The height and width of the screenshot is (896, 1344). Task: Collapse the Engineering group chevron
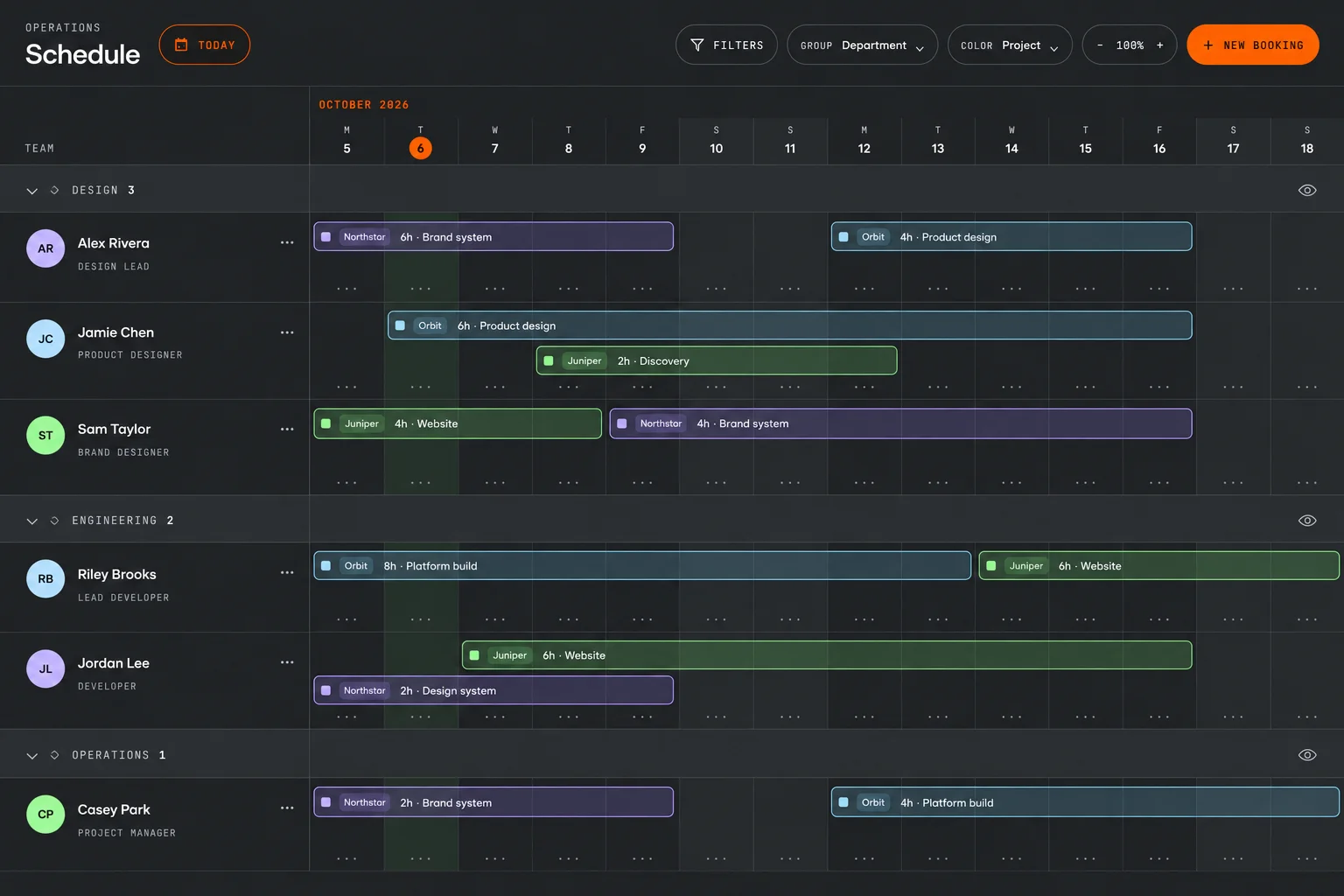(32, 521)
